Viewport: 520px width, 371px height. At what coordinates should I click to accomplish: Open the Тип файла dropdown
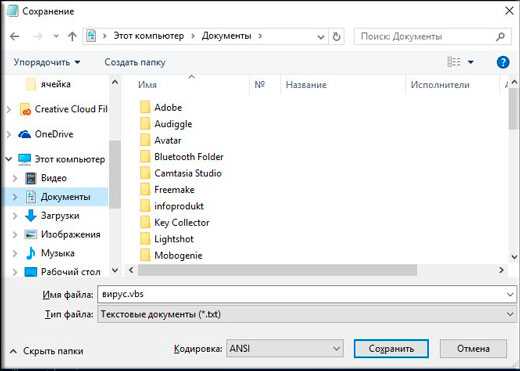point(307,314)
